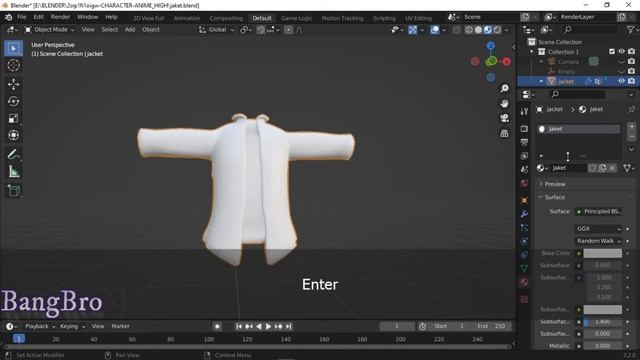Click Subsurface Color swatch
Screen dimensions: 640x360
[x=602, y=309]
